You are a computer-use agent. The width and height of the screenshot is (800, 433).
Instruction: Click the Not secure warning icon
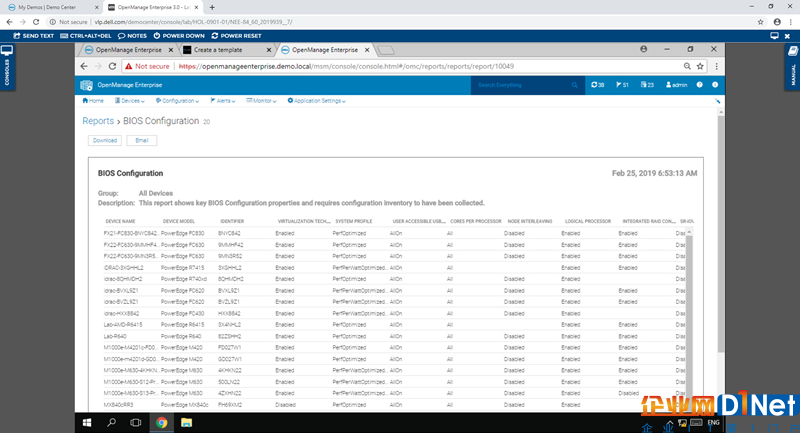(129, 66)
